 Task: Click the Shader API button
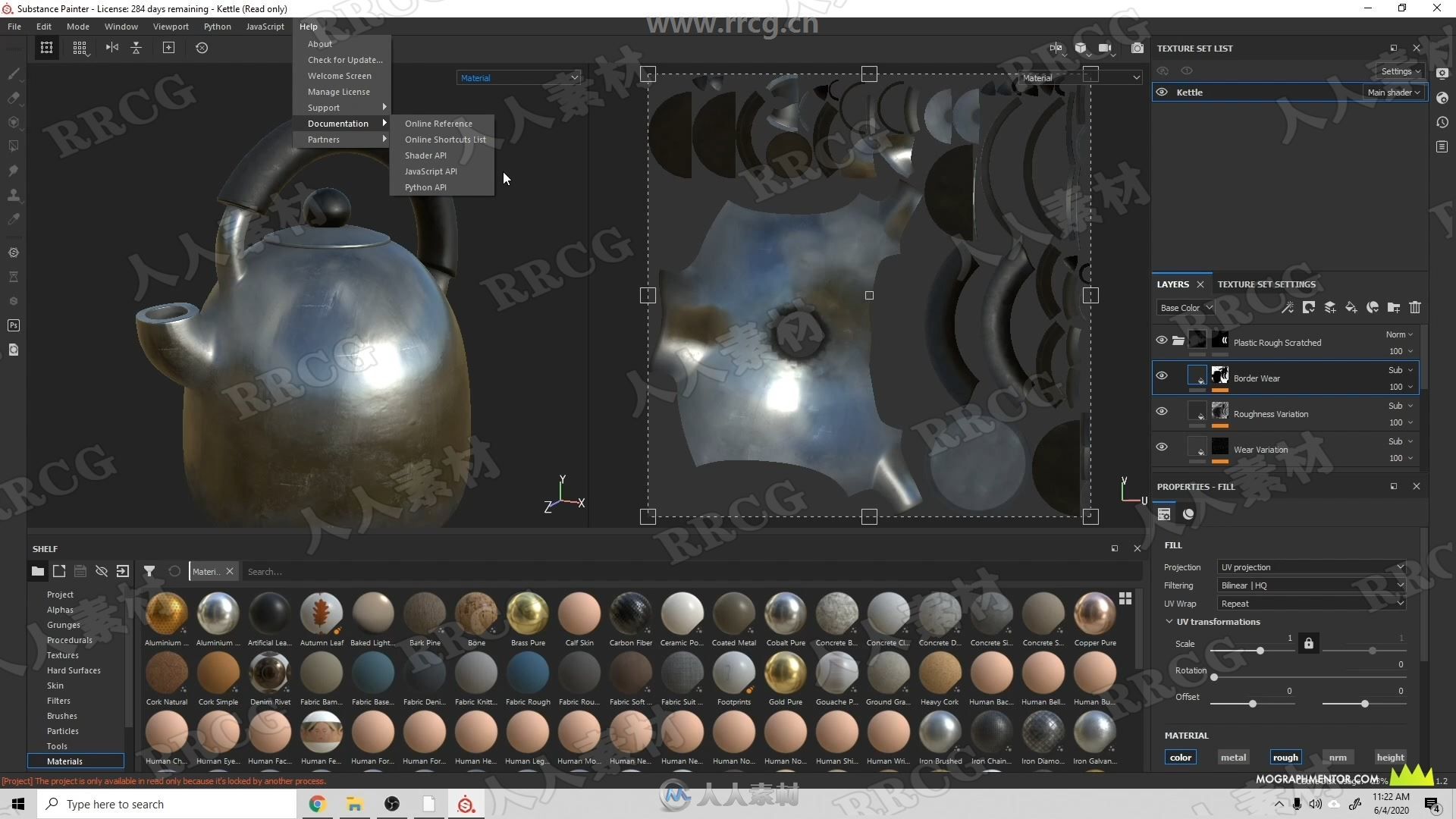pyautogui.click(x=425, y=155)
